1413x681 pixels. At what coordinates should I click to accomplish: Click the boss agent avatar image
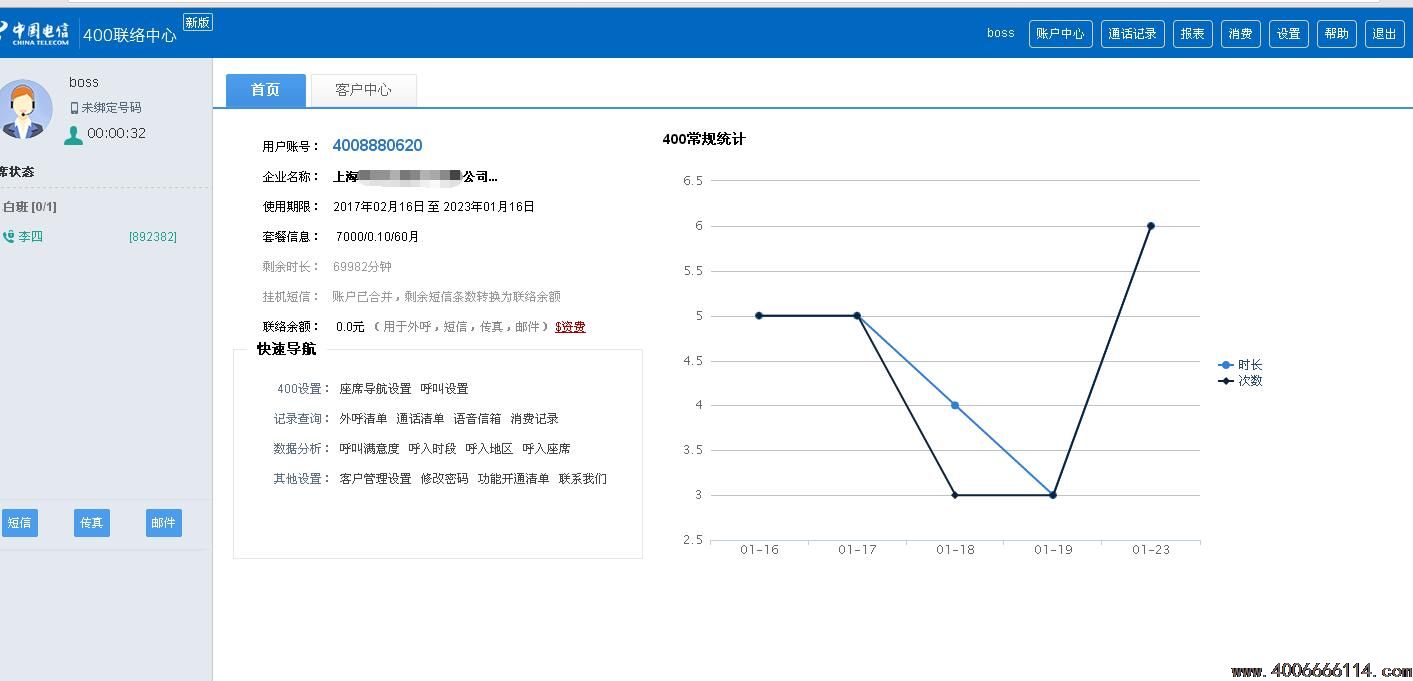25,109
